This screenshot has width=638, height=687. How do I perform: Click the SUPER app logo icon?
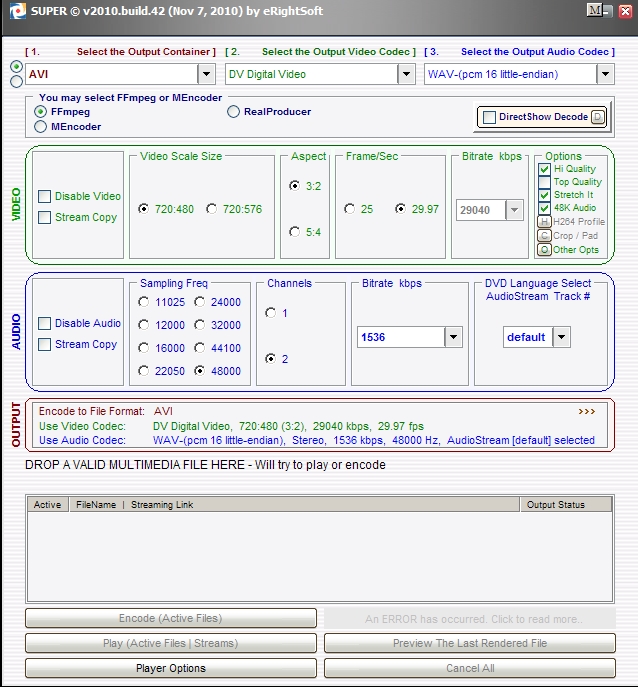(18, 11)
